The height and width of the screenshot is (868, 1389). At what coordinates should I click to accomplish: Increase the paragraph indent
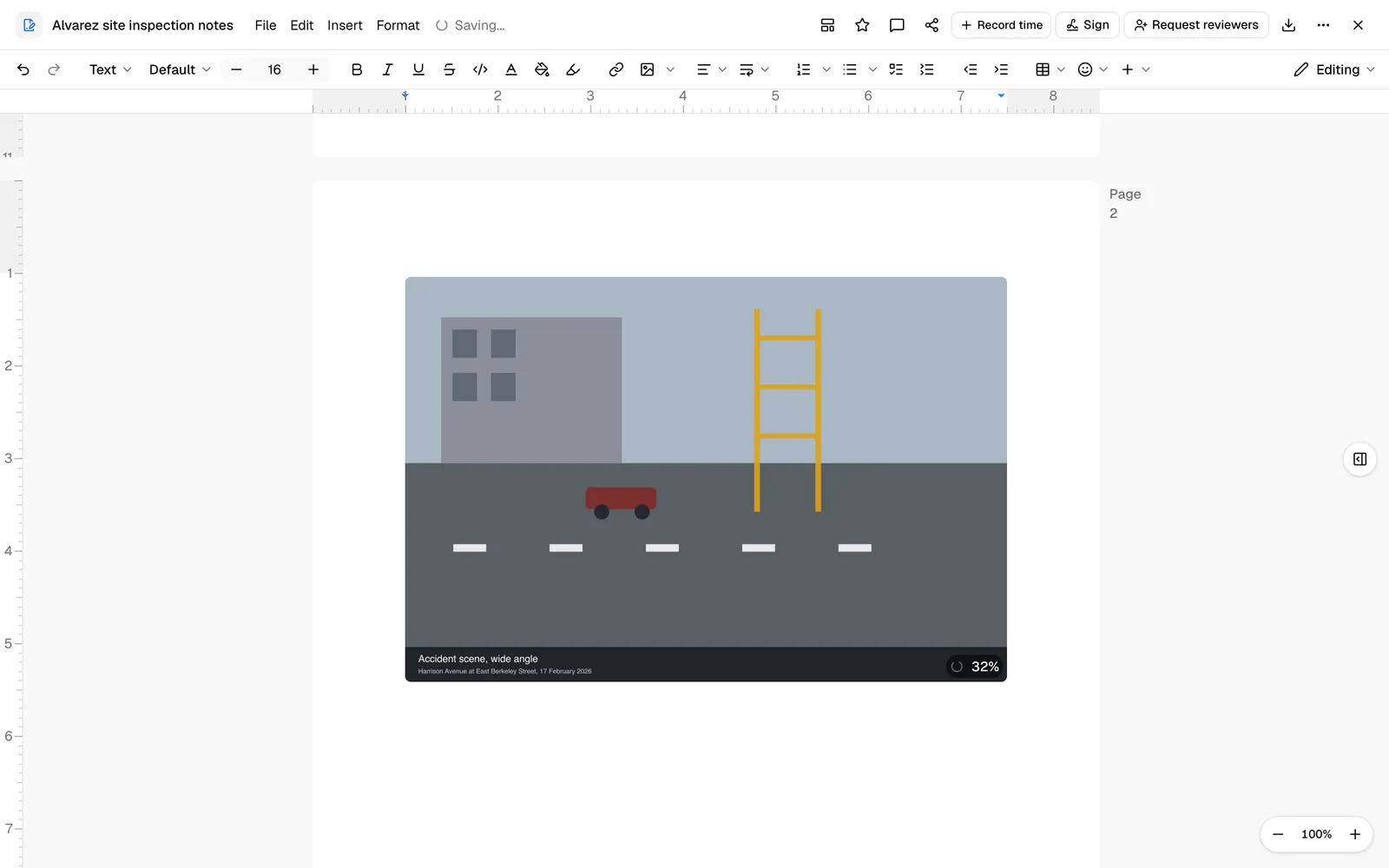click(1001, 69)
